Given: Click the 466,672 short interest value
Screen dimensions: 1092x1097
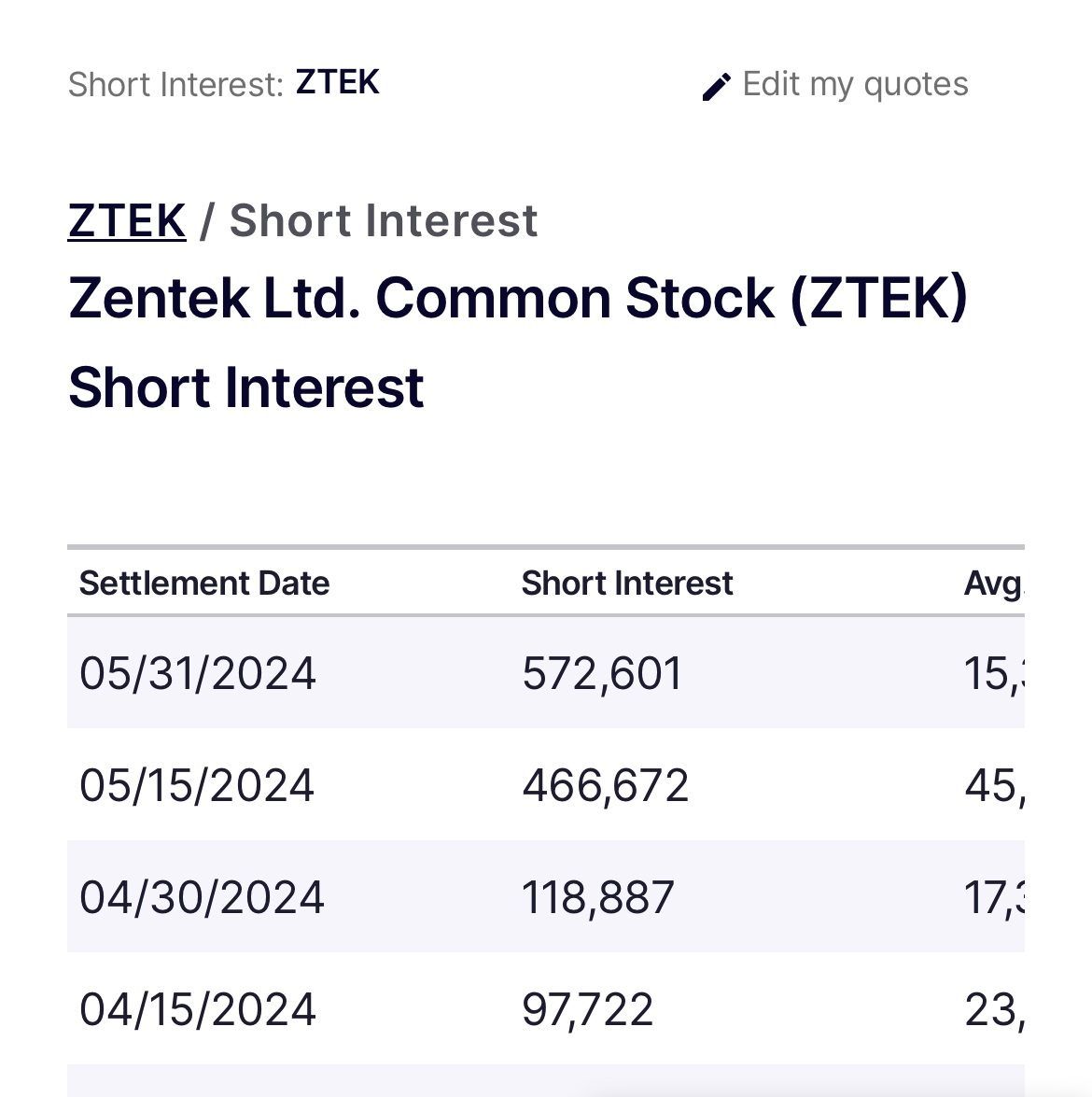Looking at the screenshot, I should point(605,785).
